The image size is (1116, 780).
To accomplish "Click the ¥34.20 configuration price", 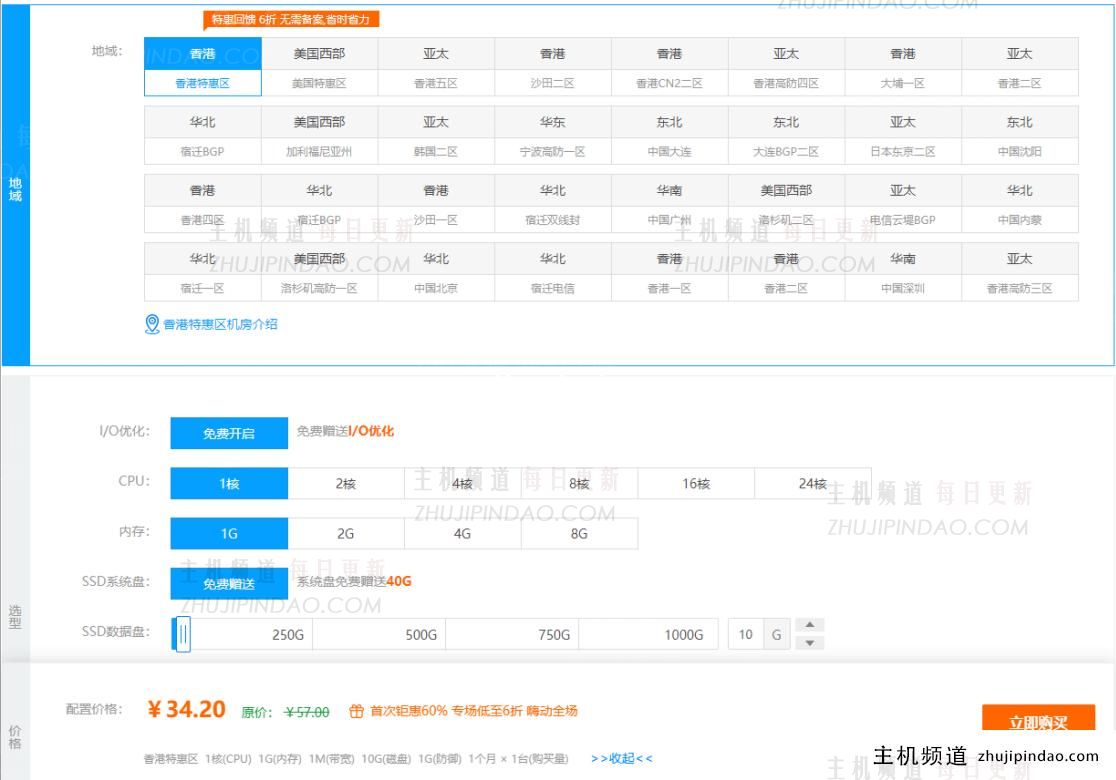I will 186,709.
